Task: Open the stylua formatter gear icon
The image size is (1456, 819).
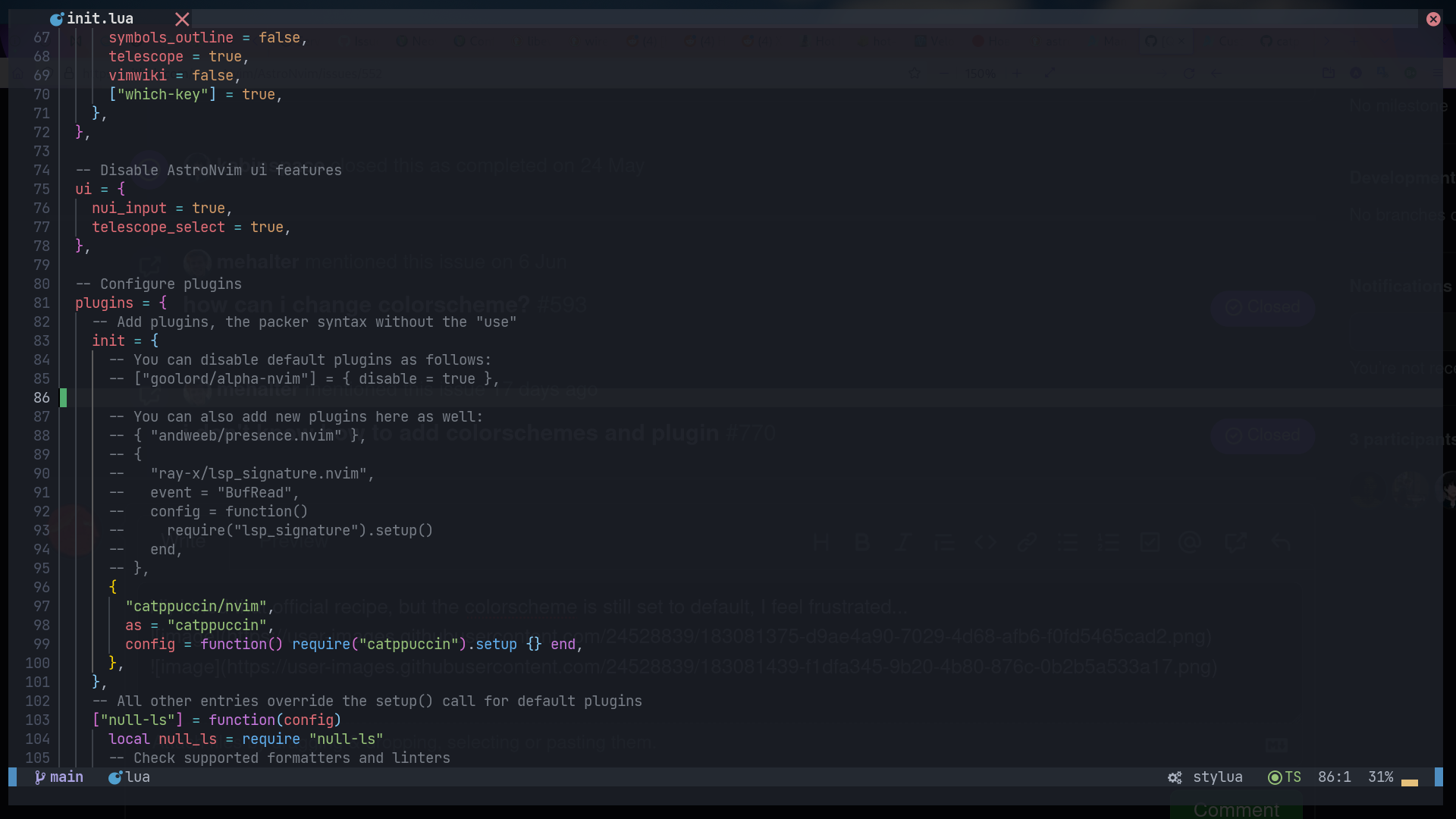Action: pos(1175,777)
